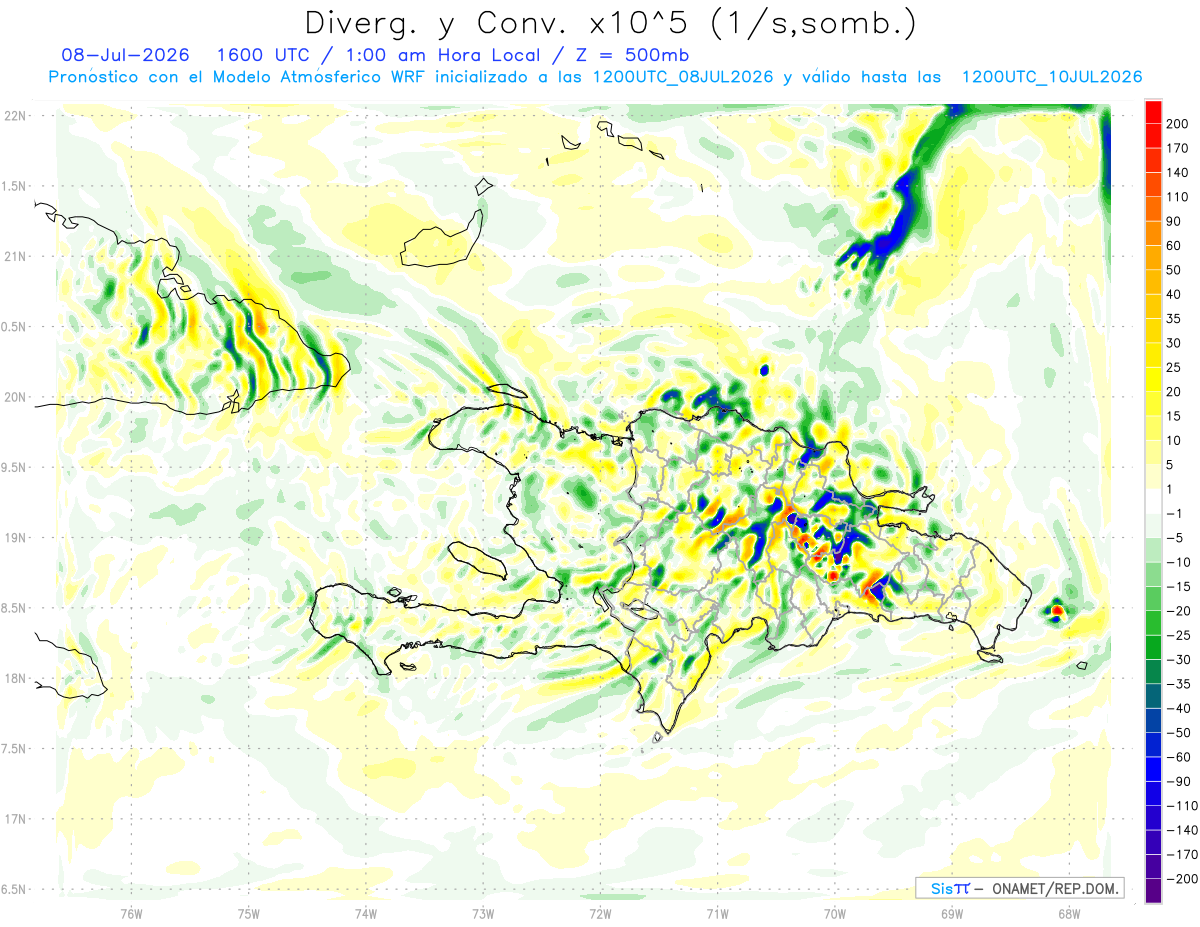Click the '-200' color bar value
This screenshot has height=927, width=1200.
coord(1182,878)
